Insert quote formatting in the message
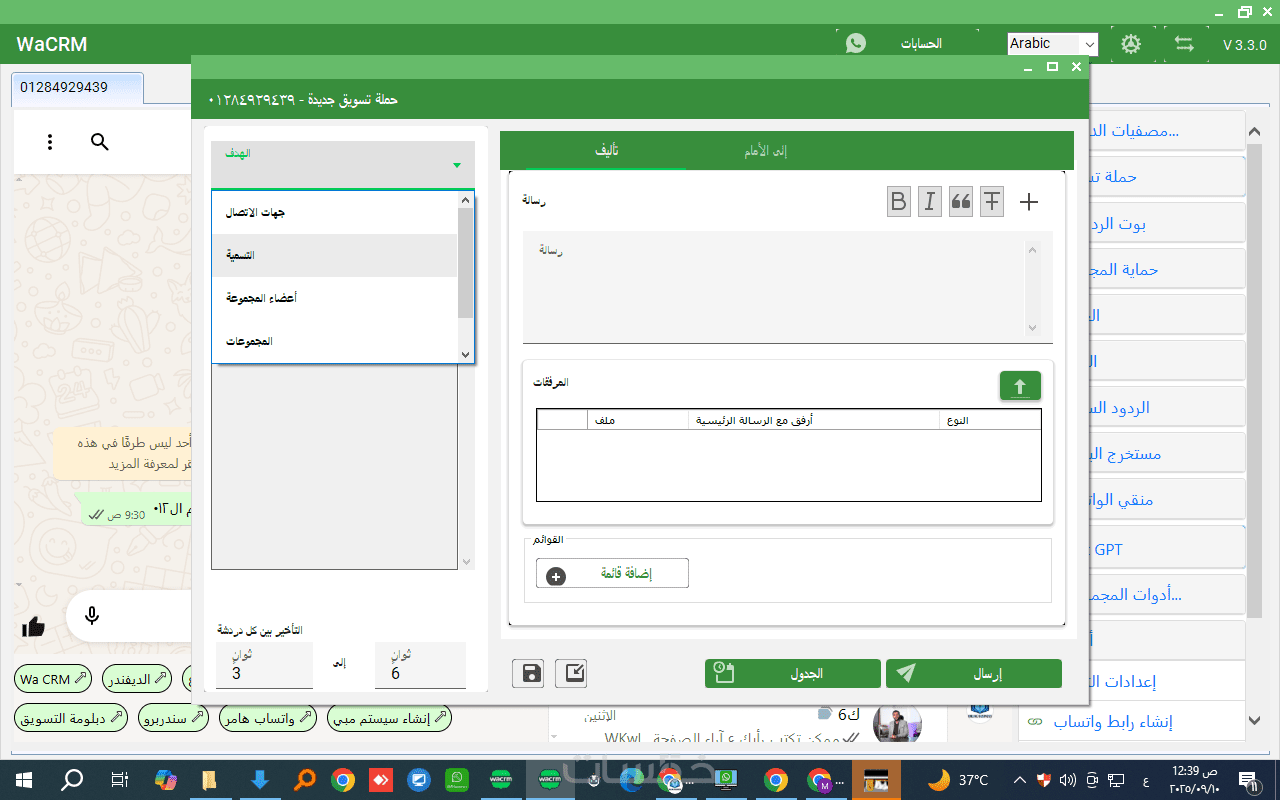Image resolution: width=1280 pixels, height=800 pixels. (961, 202)
